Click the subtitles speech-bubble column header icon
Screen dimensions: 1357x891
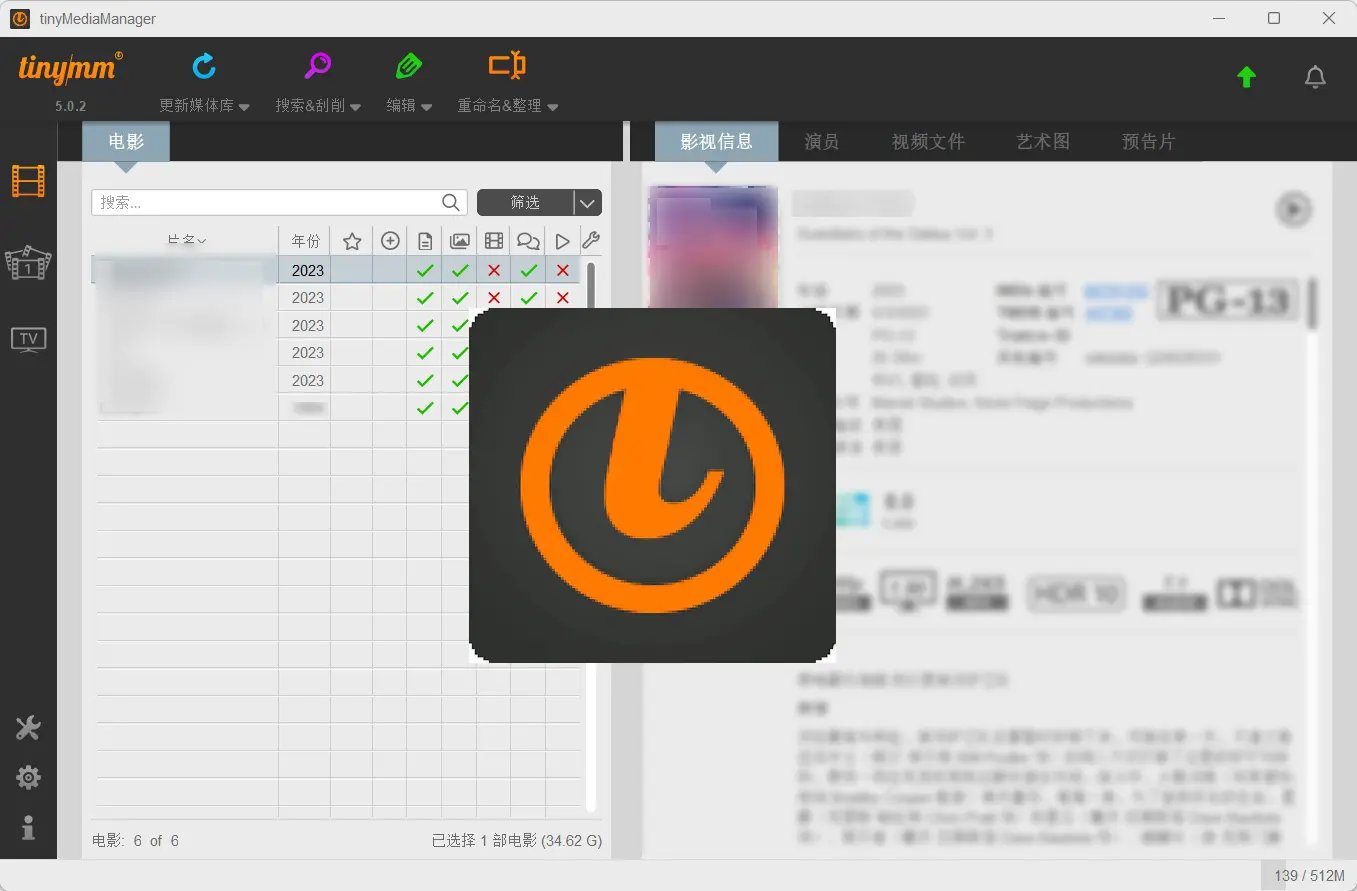(528, 240)
